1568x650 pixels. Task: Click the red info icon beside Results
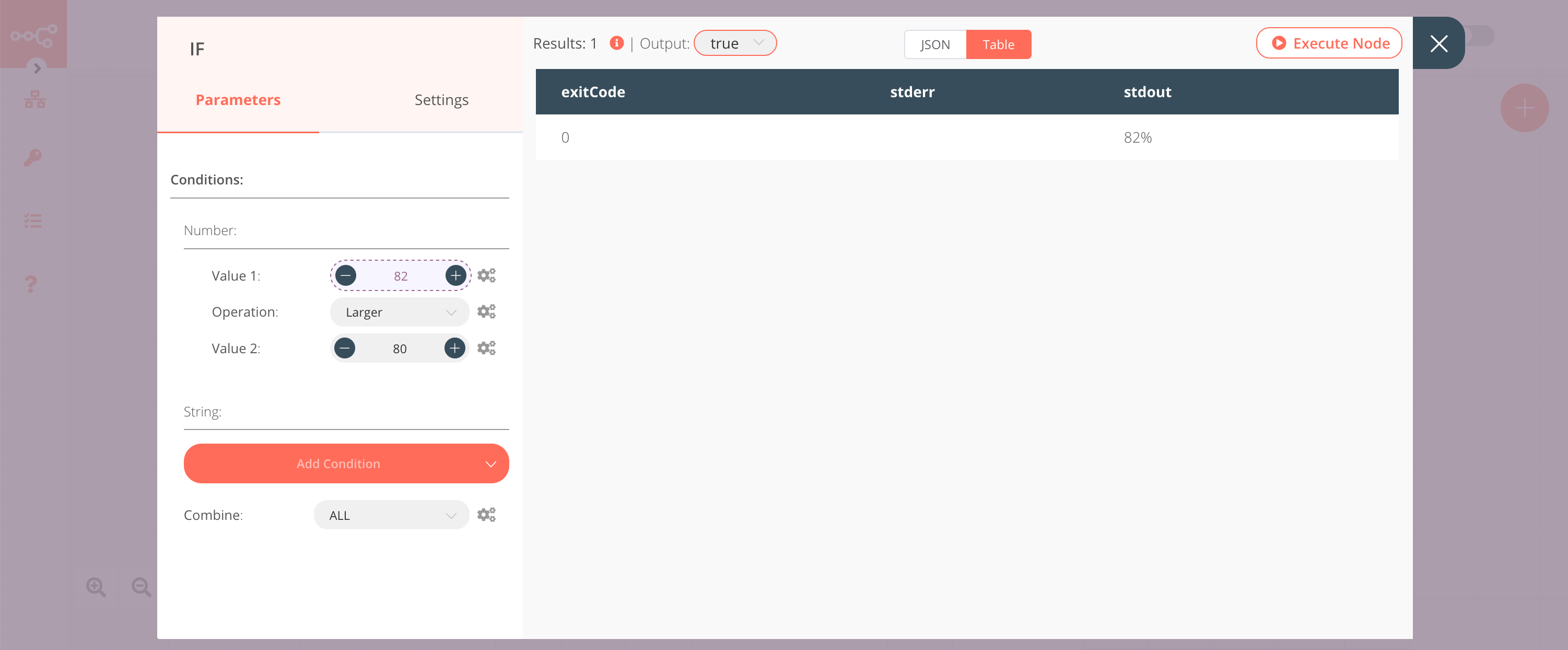tap(616, 43)
